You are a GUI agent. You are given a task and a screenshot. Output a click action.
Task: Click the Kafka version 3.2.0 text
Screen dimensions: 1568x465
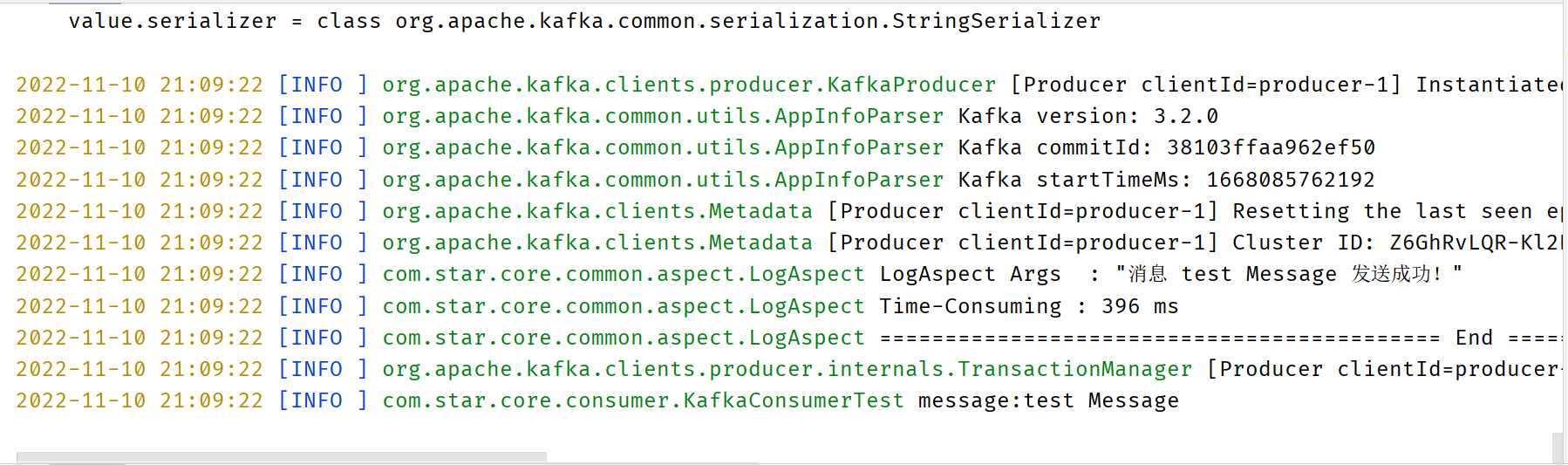pos(1087,116)
